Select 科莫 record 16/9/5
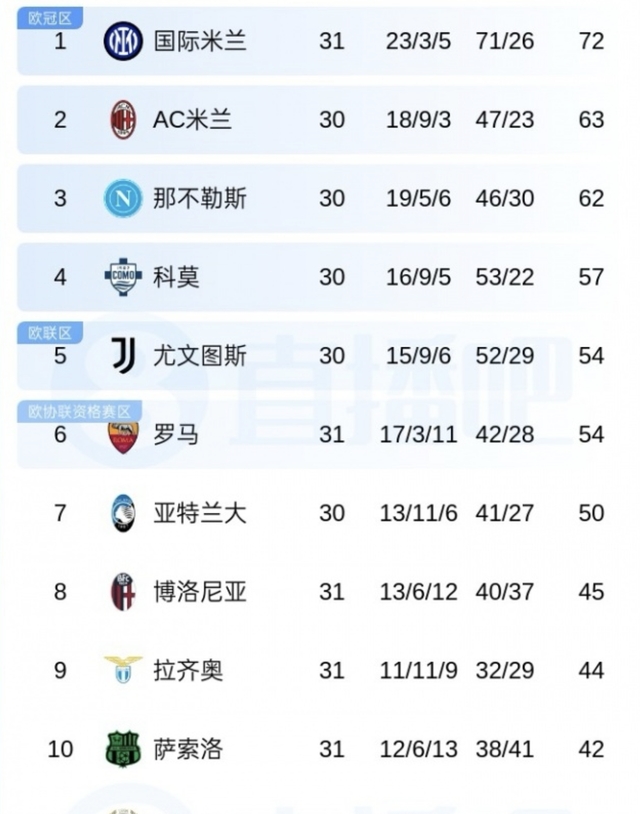 (x=418, y=277)
